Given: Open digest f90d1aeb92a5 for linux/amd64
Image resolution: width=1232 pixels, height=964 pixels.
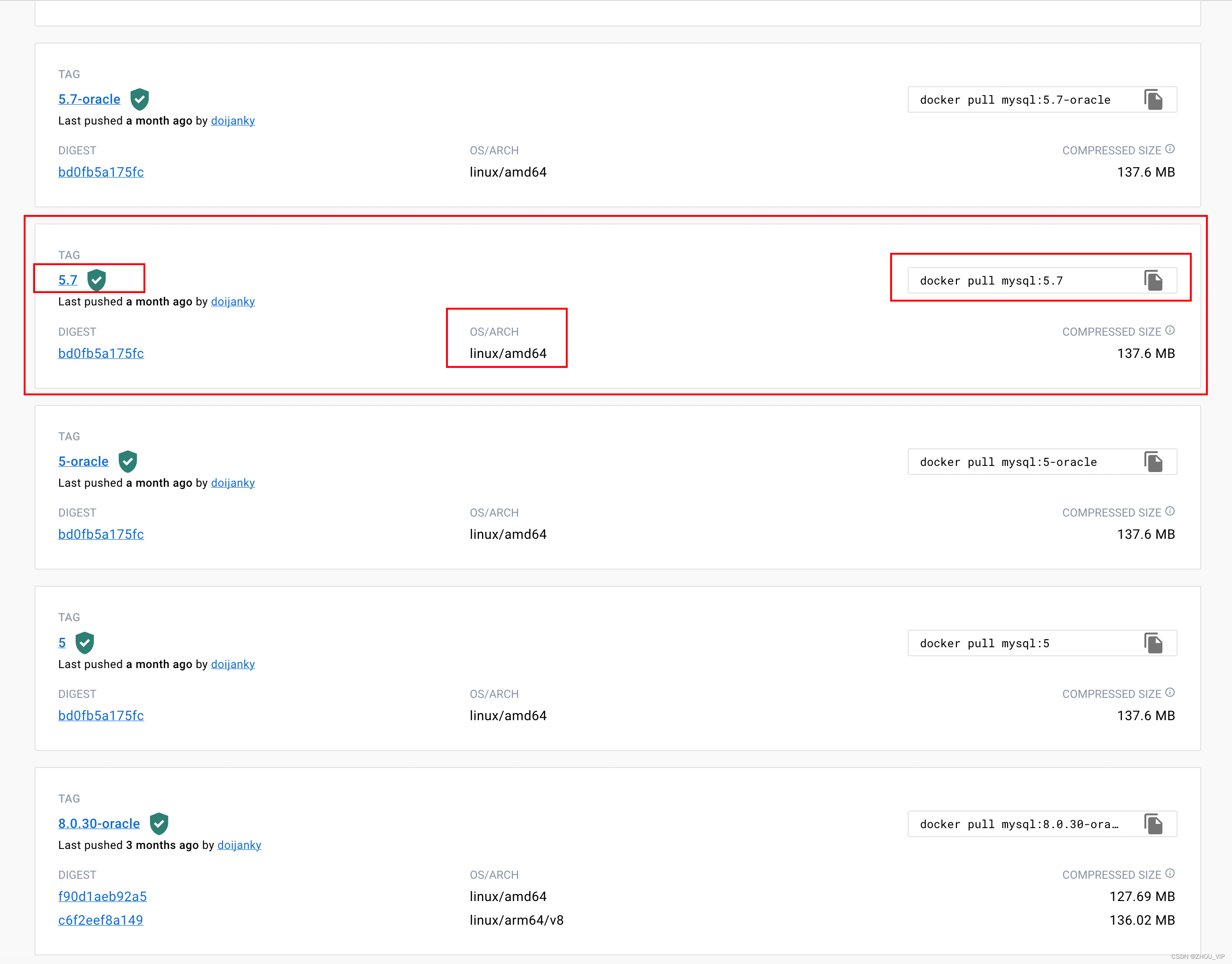Looking at the screenshot, I should (102, 896).
